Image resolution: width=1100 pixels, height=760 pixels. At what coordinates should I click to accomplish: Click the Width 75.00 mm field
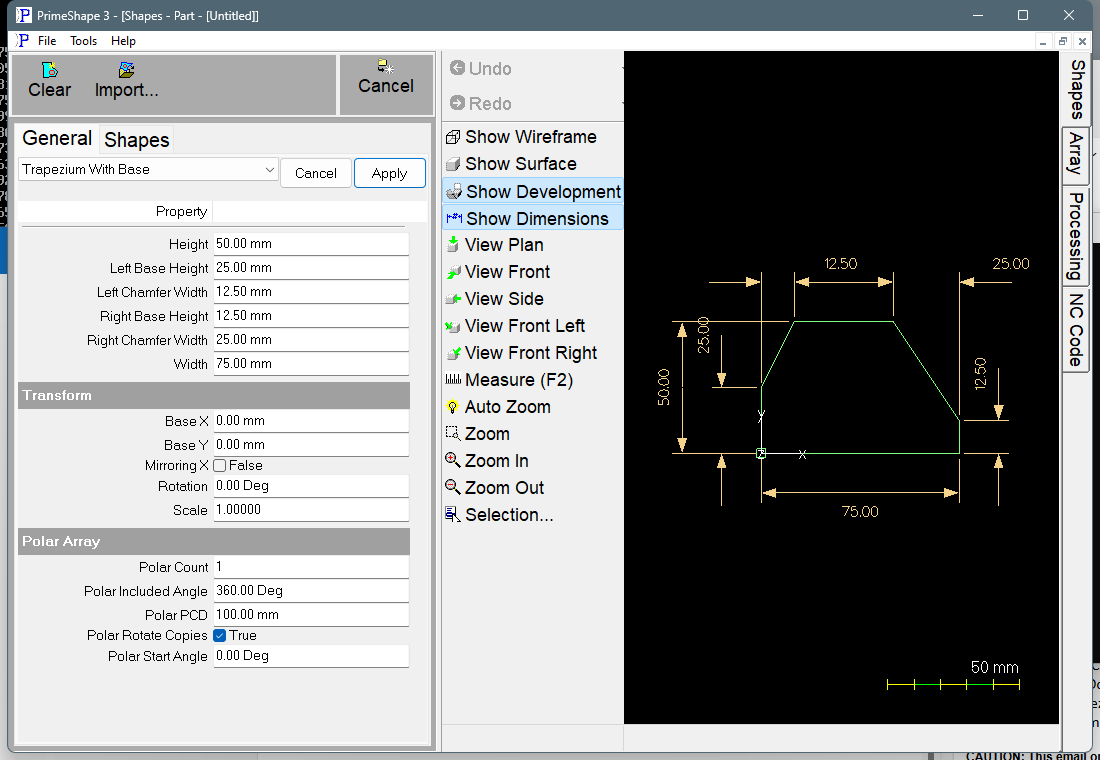[x=311, y=364]
